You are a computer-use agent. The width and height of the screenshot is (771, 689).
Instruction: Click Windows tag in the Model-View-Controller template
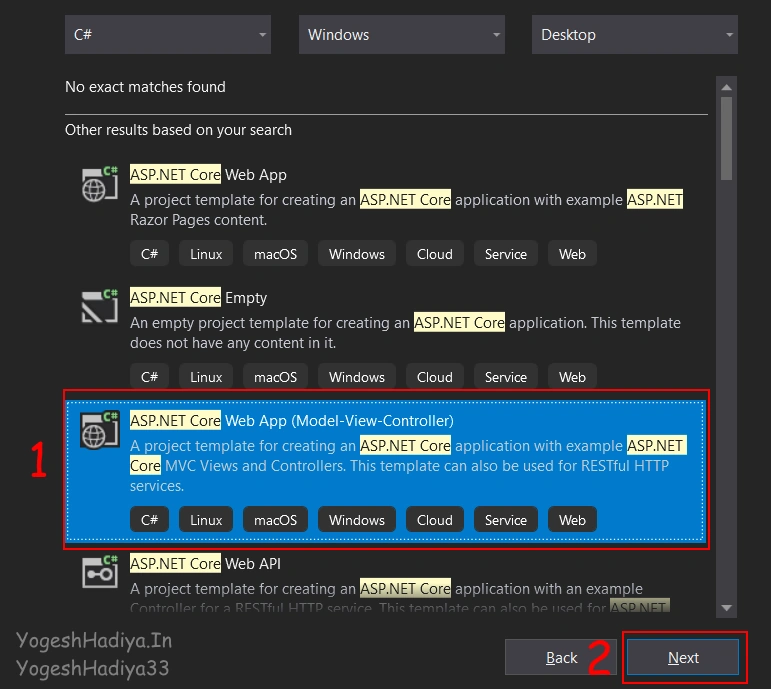point(357,519)
